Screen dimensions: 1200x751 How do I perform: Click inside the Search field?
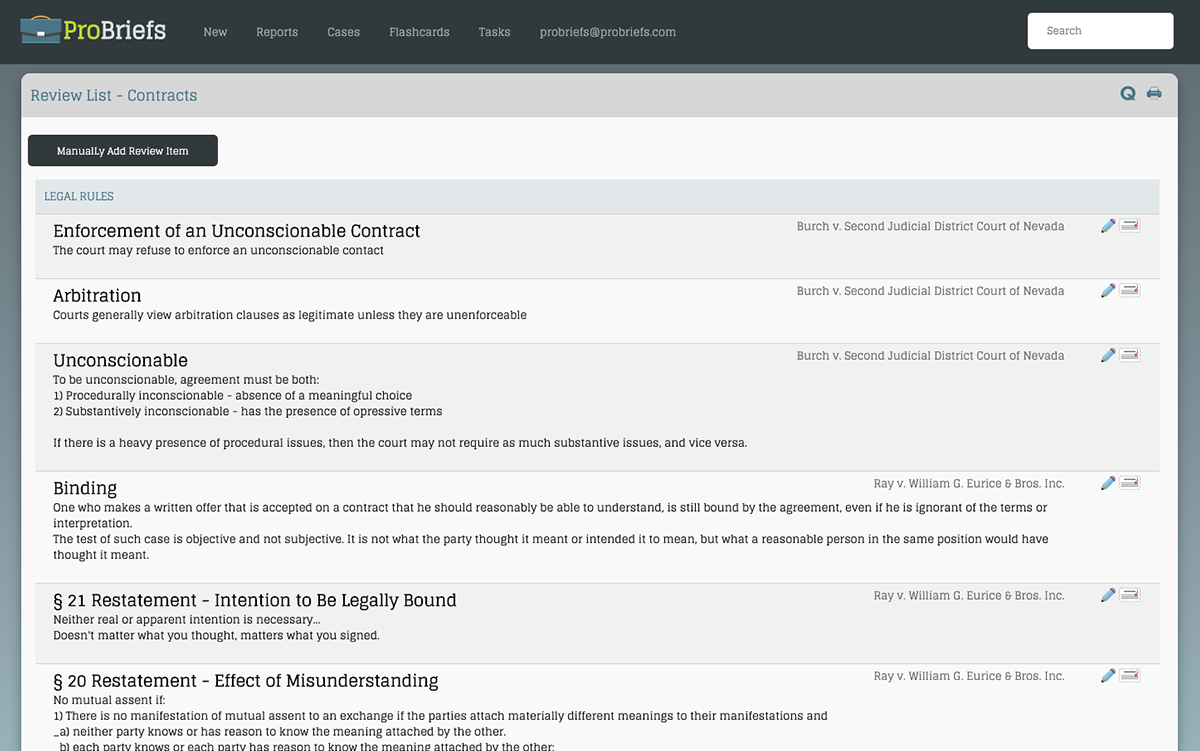tap(1100, 31)
